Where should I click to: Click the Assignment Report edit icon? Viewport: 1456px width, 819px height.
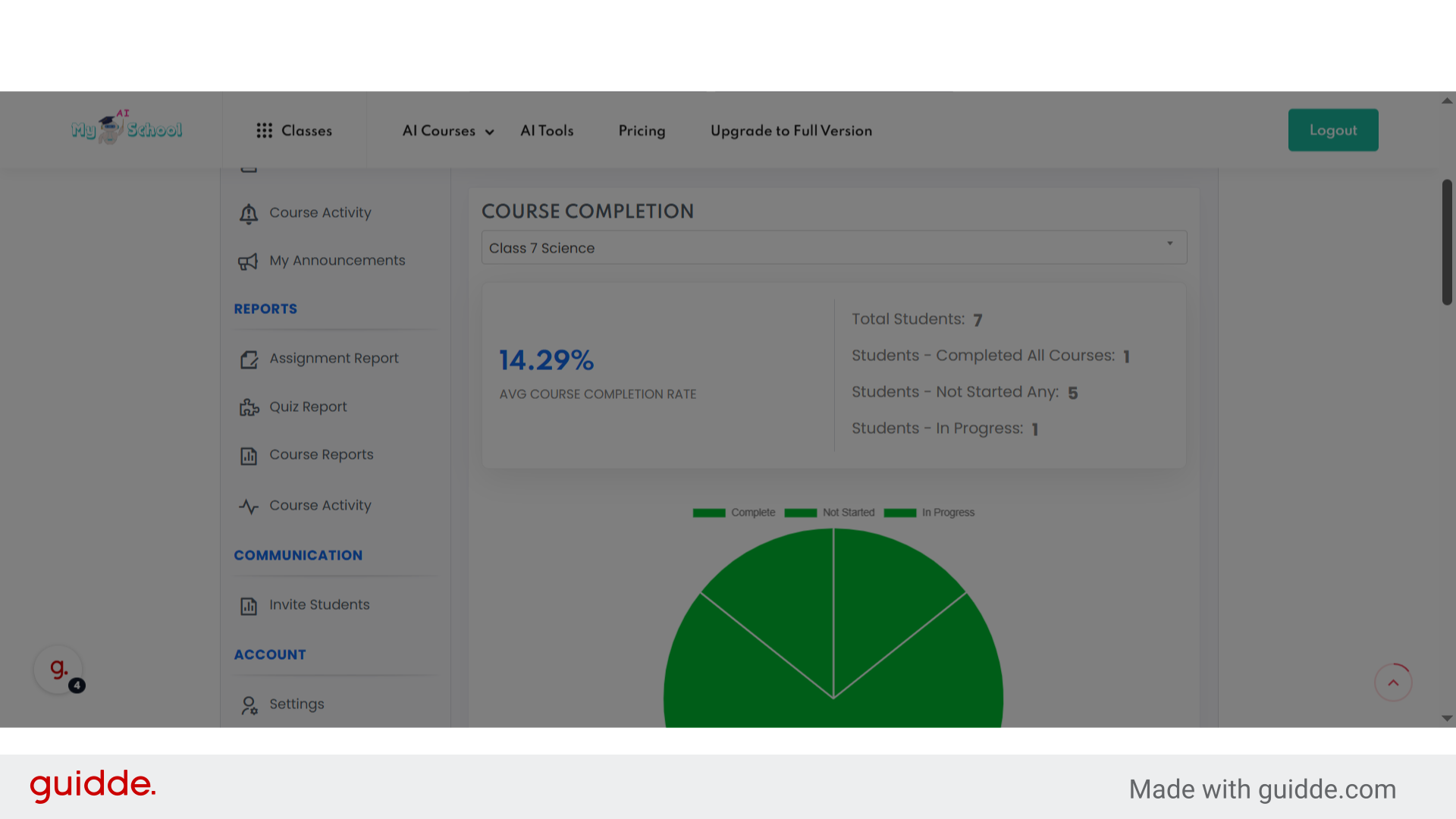click(249, 359)
